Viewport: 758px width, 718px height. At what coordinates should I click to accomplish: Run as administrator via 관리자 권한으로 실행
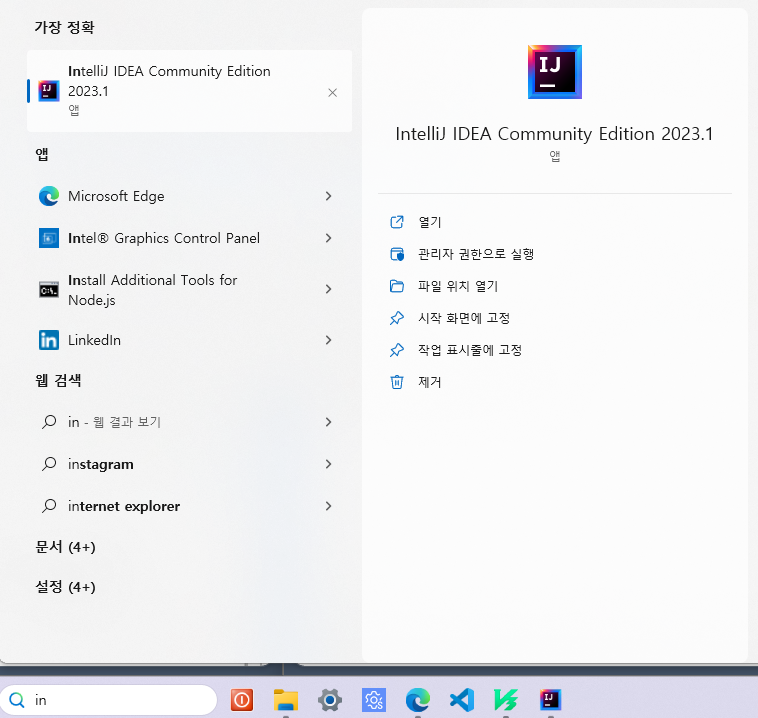pos(476,254)
